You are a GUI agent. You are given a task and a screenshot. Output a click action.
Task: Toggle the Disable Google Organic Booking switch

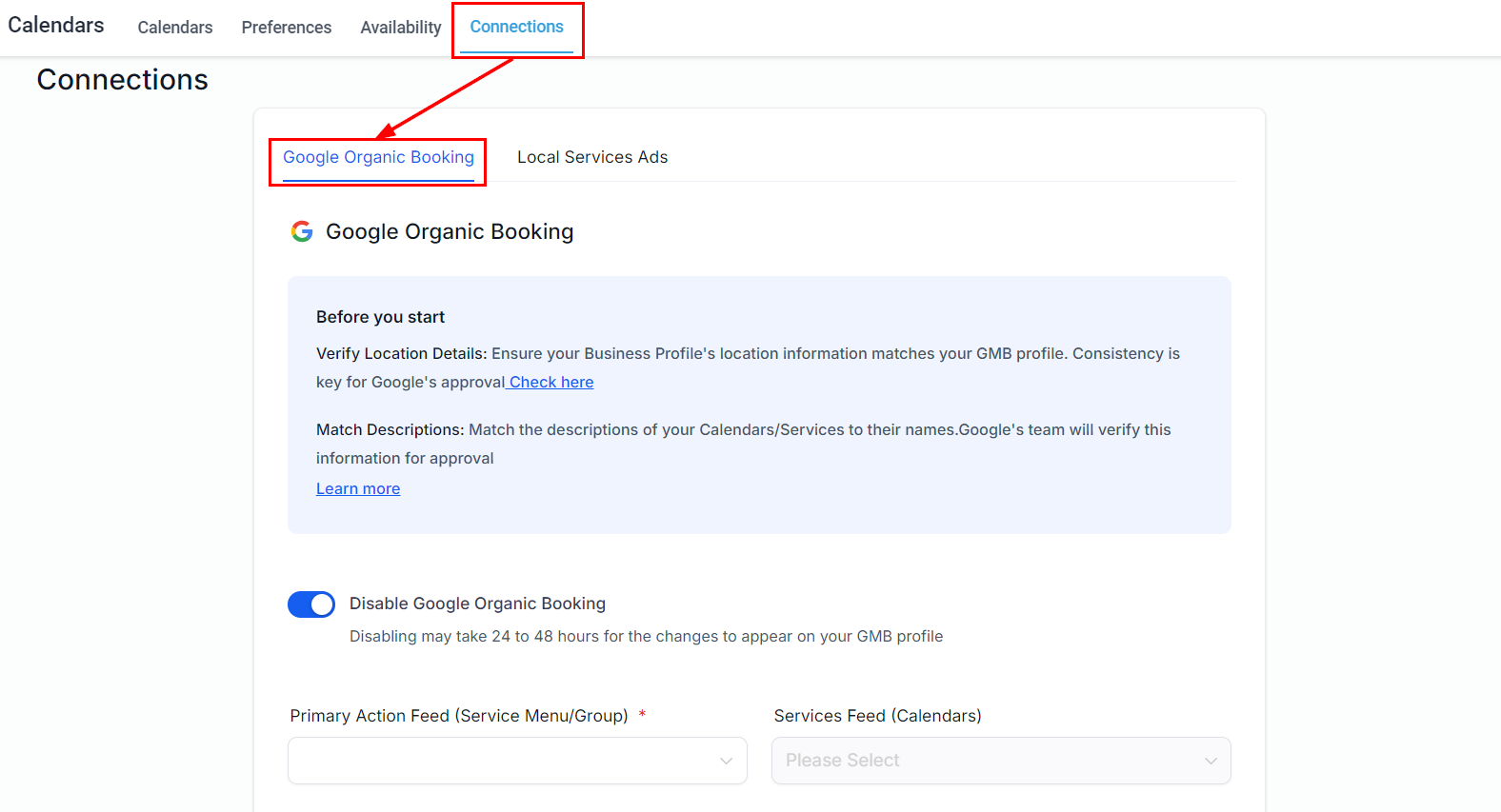tap(311, 604)
